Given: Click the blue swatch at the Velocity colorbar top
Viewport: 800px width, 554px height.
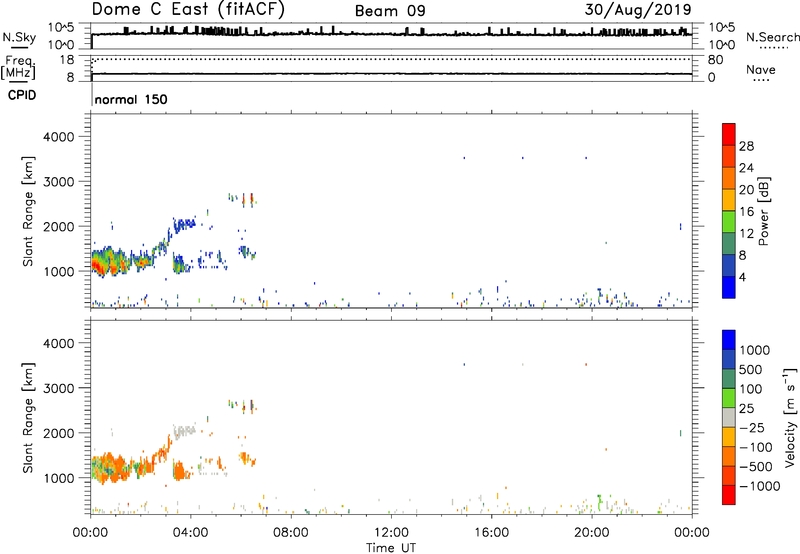Looking at the screenshot, I should pos(729,340).
